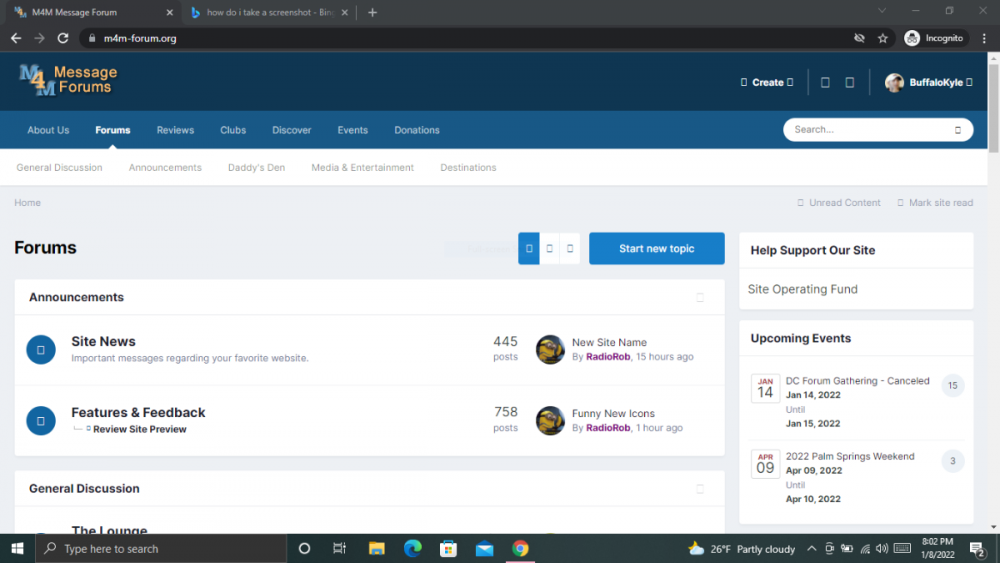The height and width of the screenshot is (563, 1000).
Task: Click the Site News forum icon
Action: 41,350
